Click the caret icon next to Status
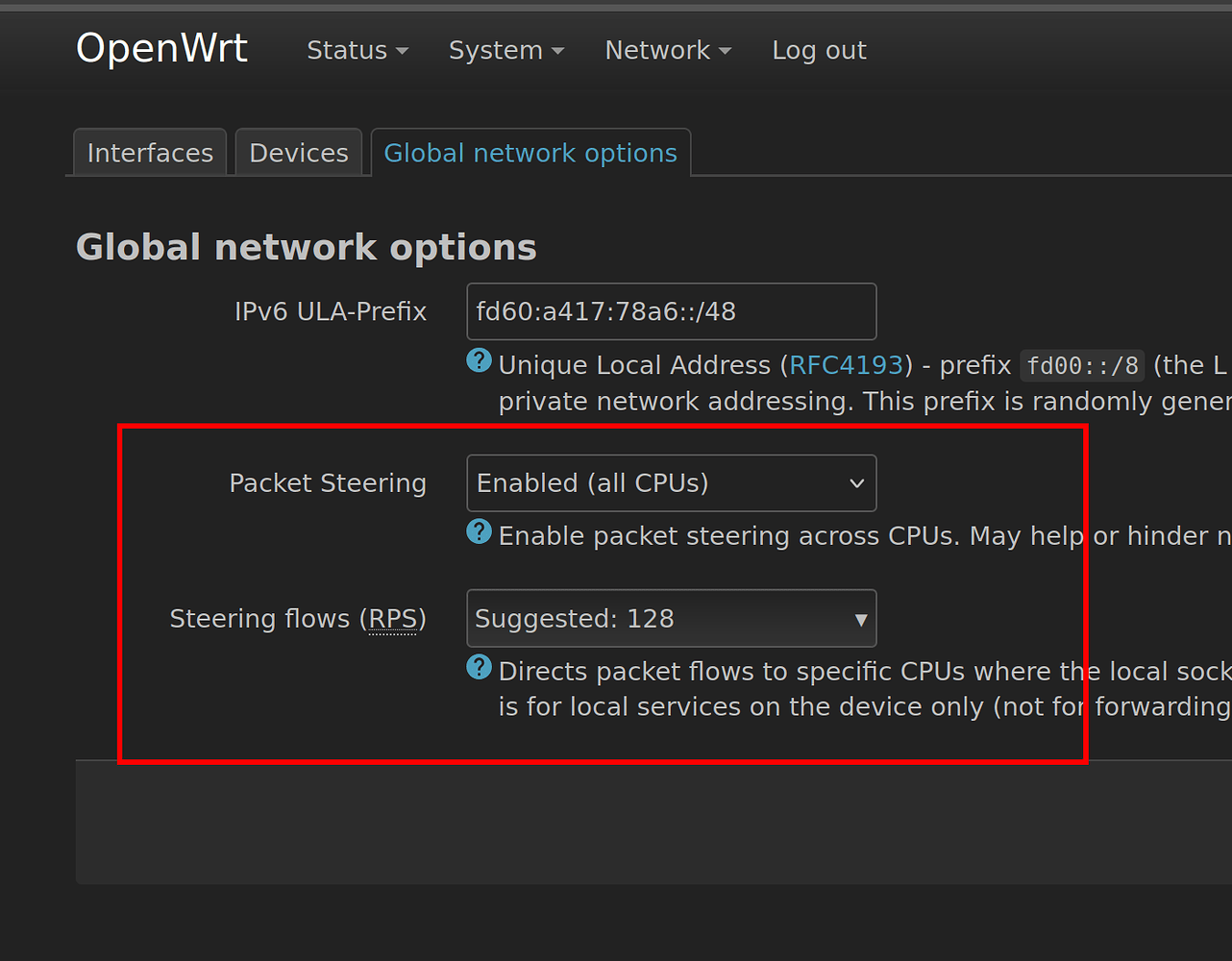The width and height of the screenshot is (1232, 961). pyautogui.click(x=401, y=51)
